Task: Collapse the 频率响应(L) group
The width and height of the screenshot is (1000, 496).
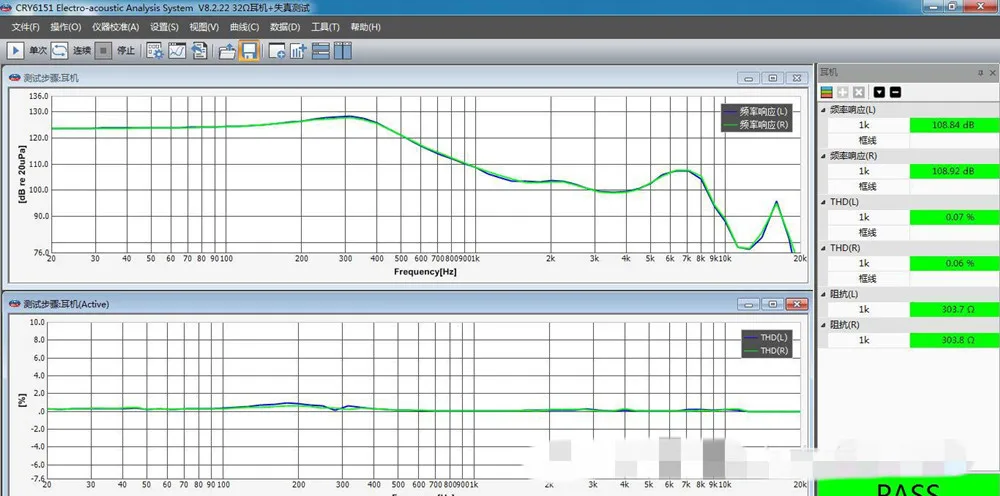Action: [824, 110]
